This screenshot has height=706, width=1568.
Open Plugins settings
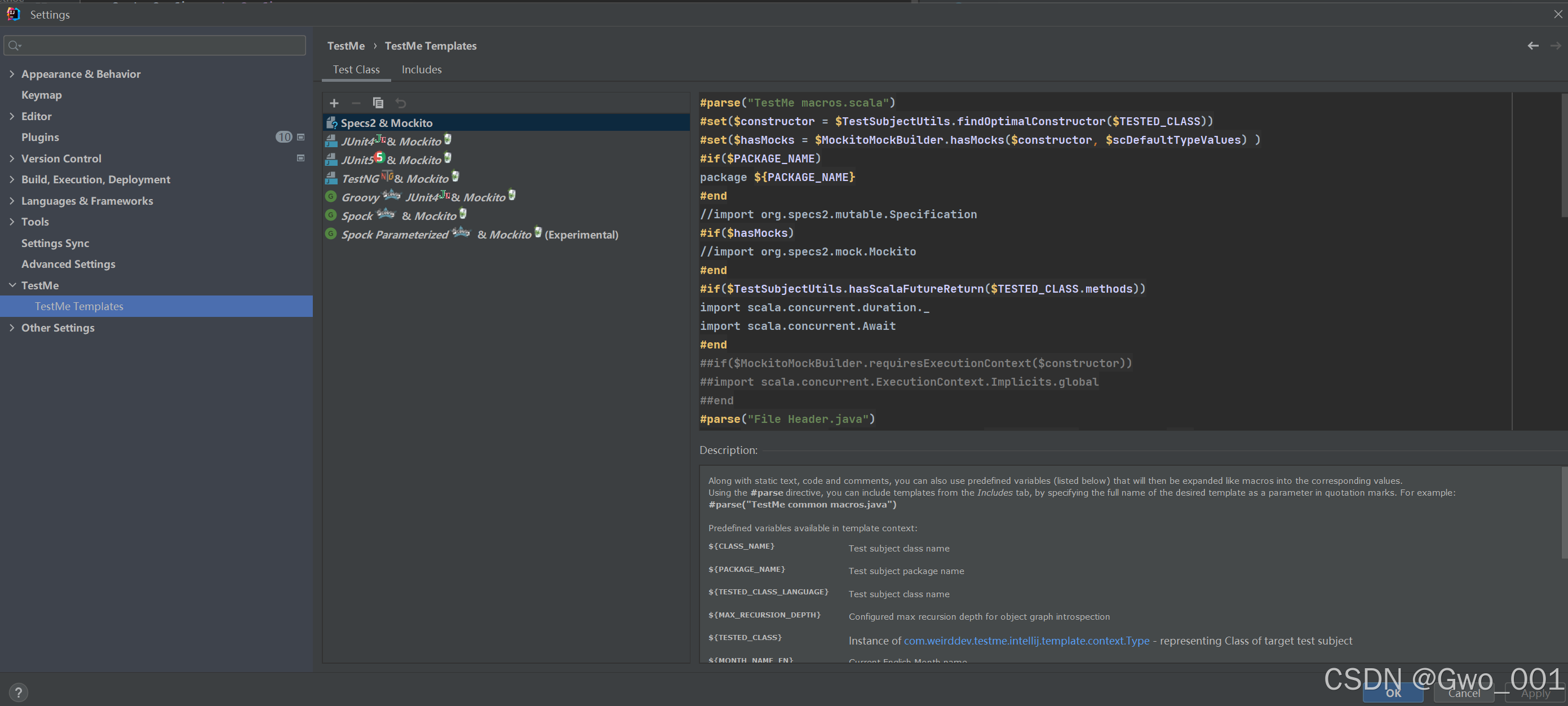pyautogui.click(x=40, y=137)
